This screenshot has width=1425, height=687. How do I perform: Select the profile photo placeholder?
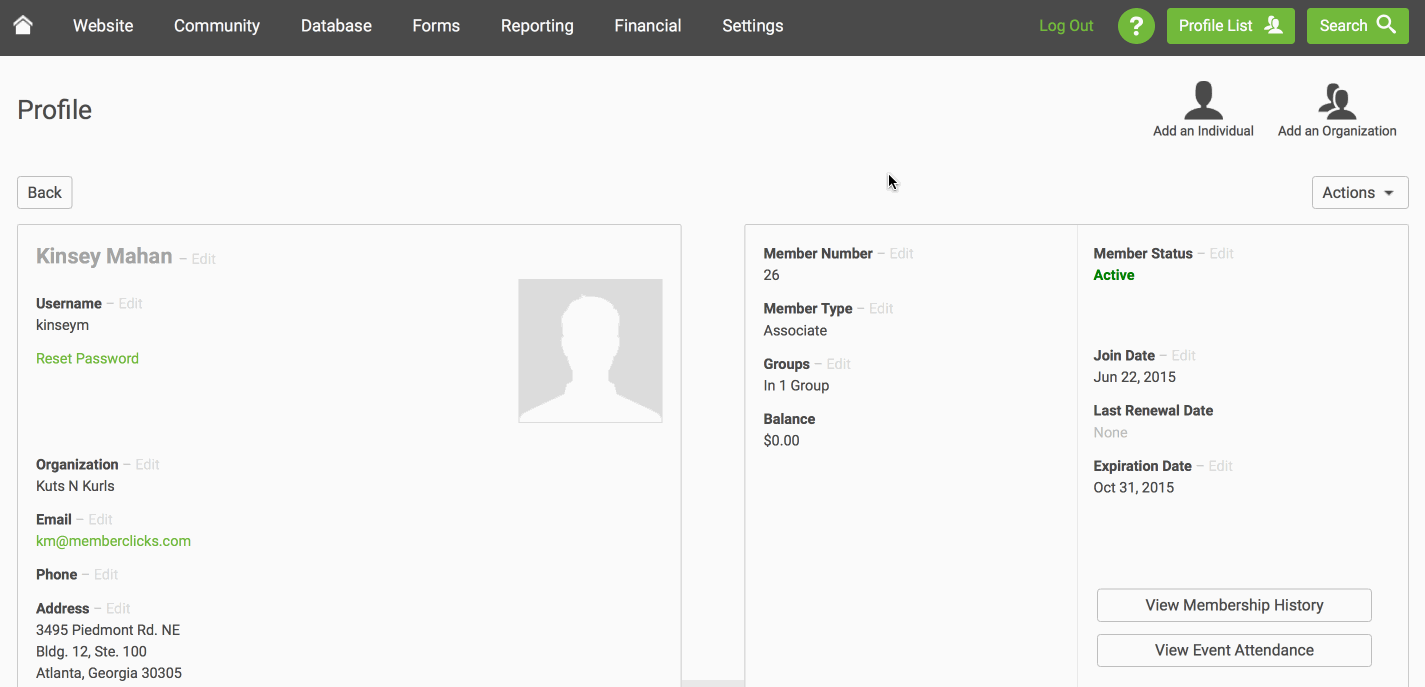590,351
